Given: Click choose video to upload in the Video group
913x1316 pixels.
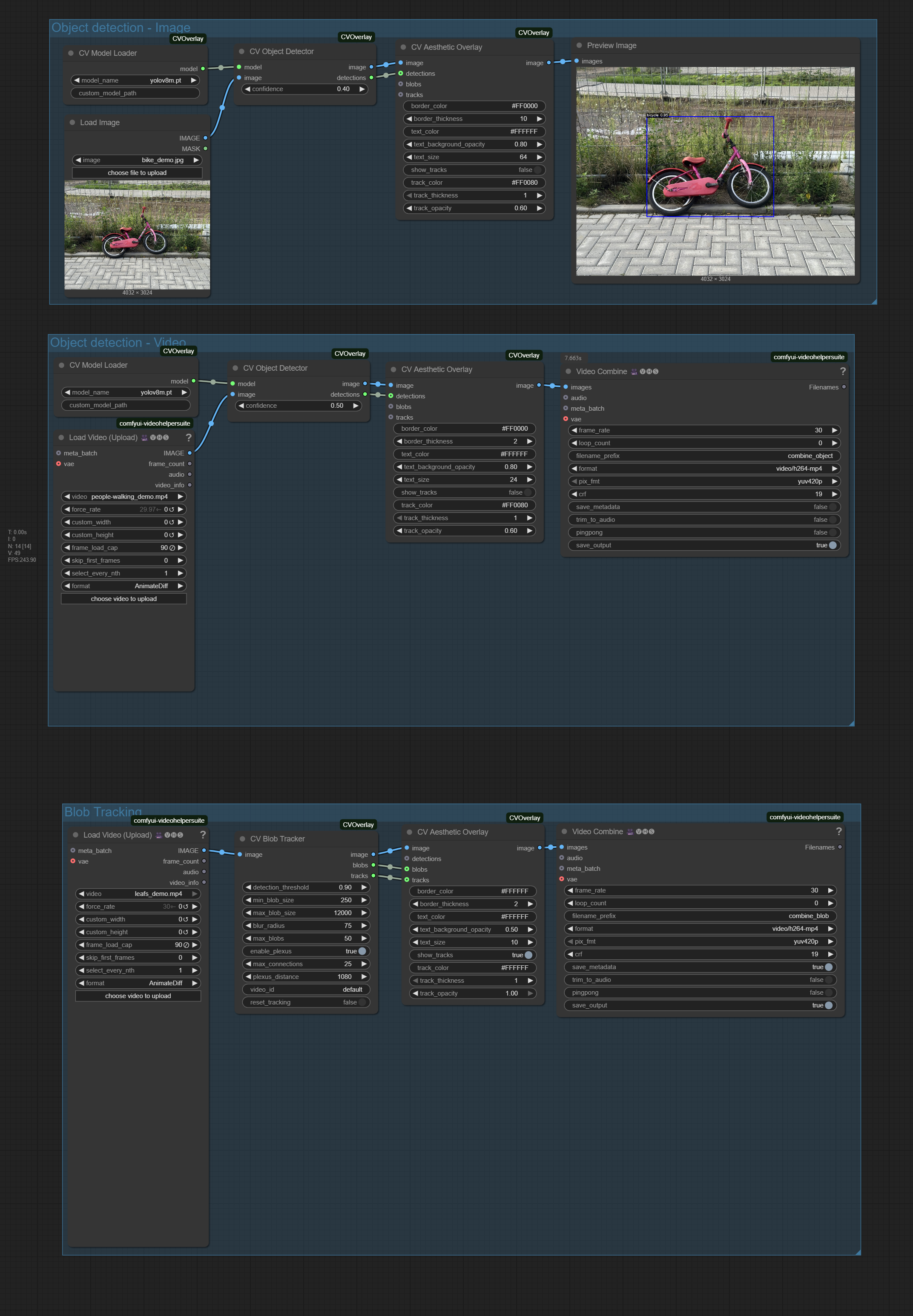Looking at the screenshot, I should (123, 598).
